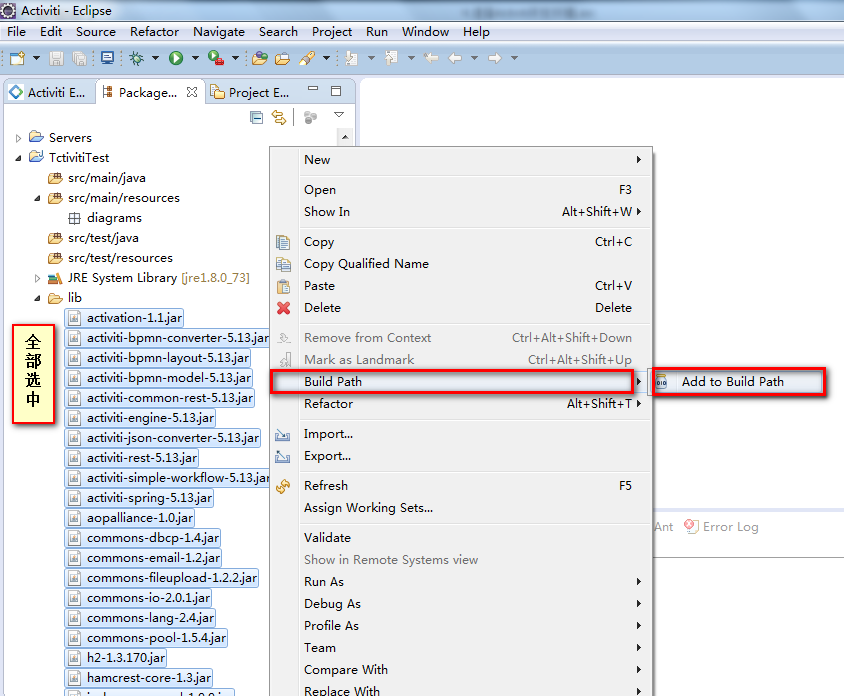Click the Save toolbar icon
844x696 pixels.
56,58
